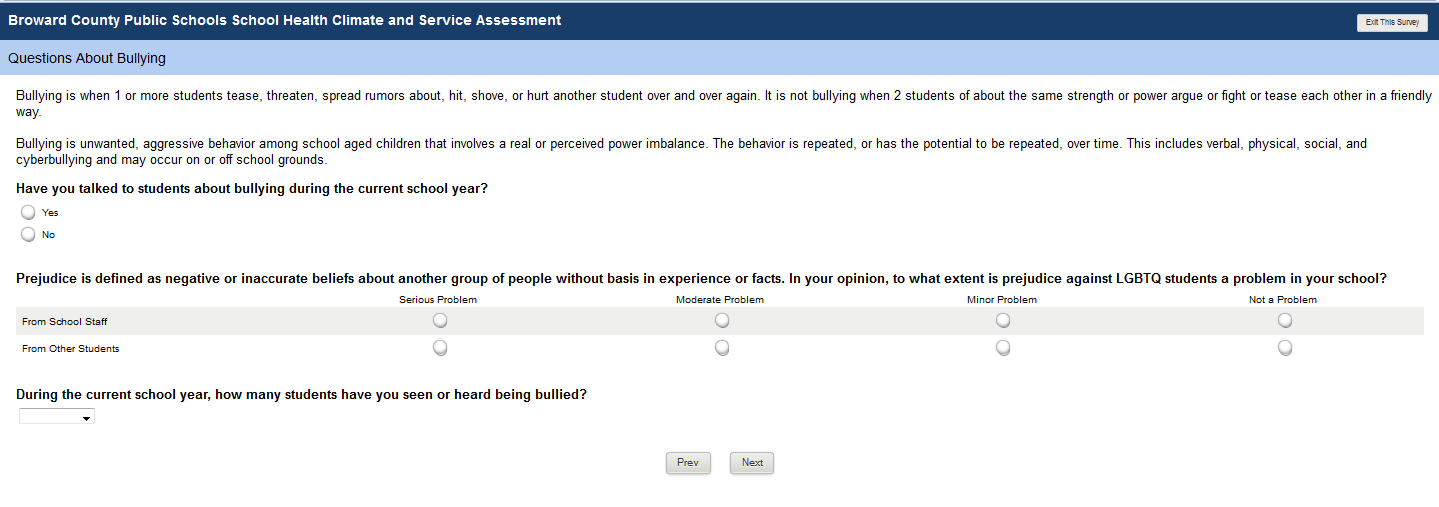Choose Minor Problem for From Other Students
1439x507 pixels.
pos(1003,348)
